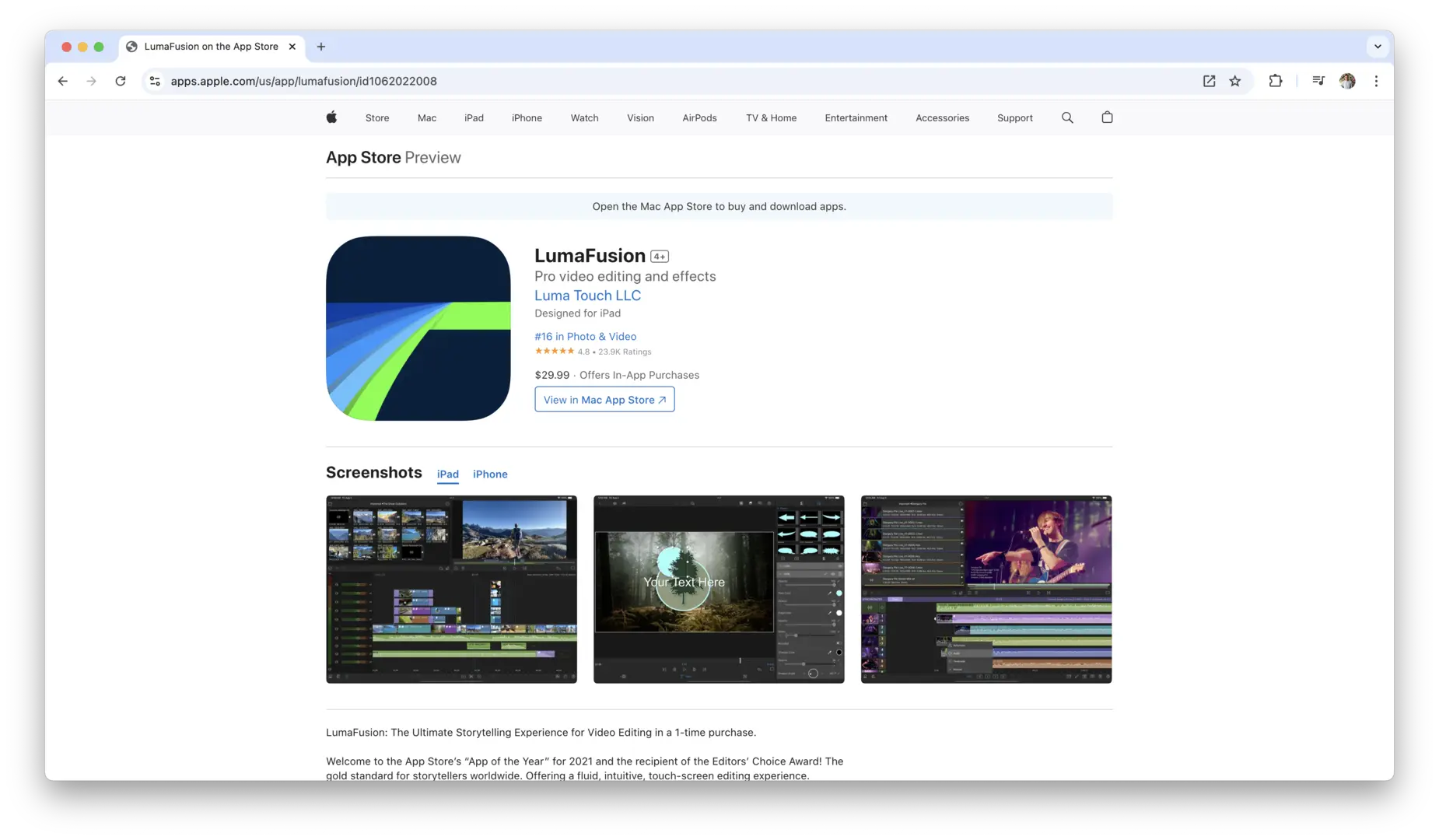Reload the current page

pyautogui.click(x=121, y=81)
